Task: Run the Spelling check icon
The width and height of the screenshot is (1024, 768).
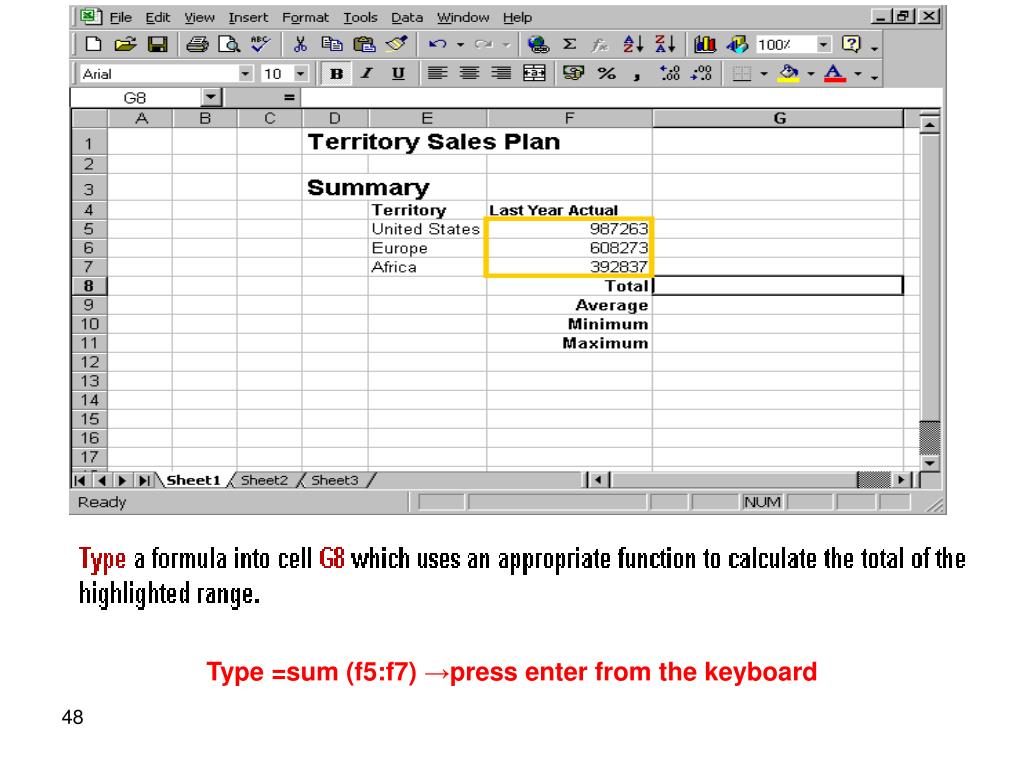Action: [x=261, y=44]
